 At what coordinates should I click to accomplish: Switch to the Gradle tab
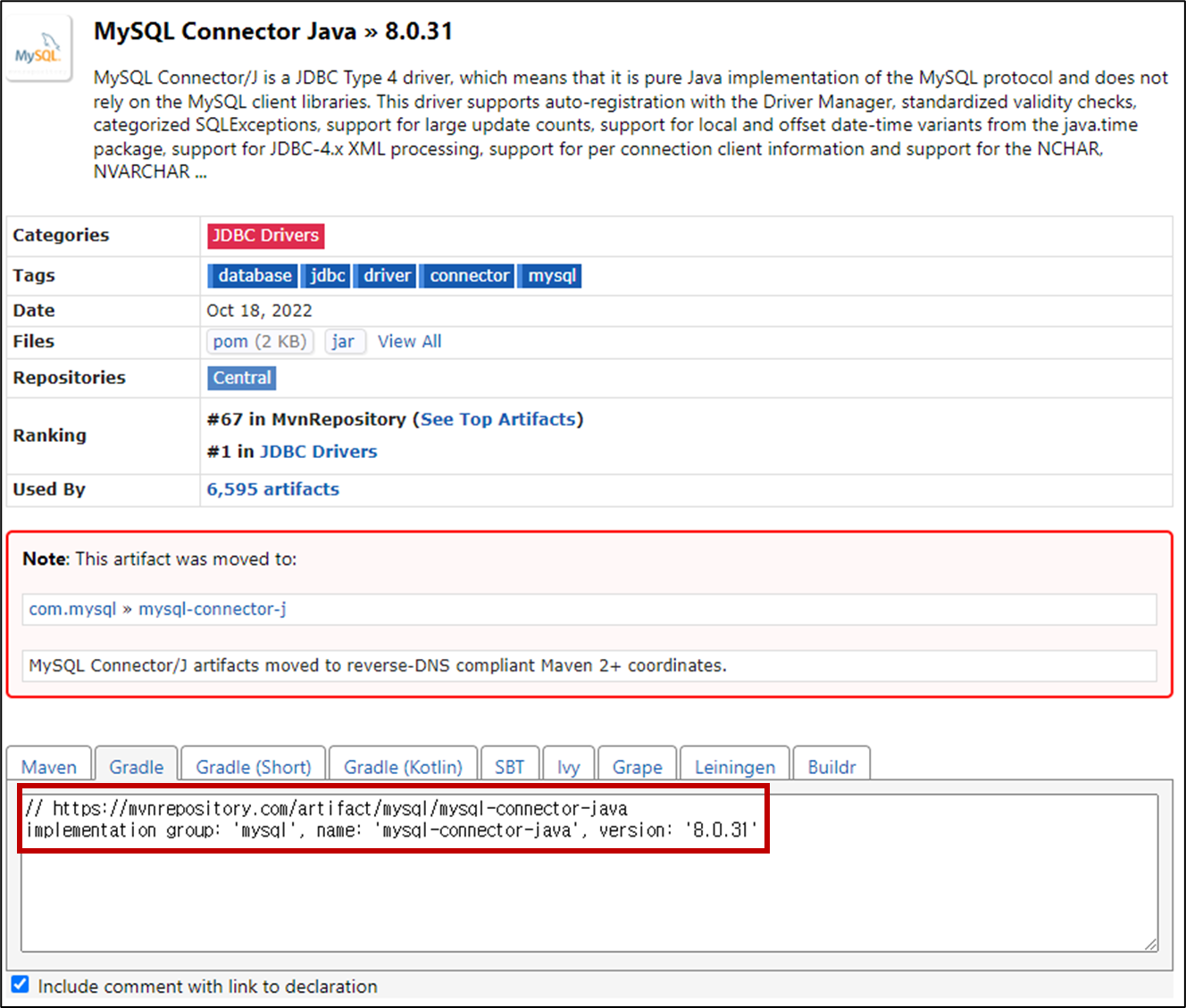click(137, 767)
